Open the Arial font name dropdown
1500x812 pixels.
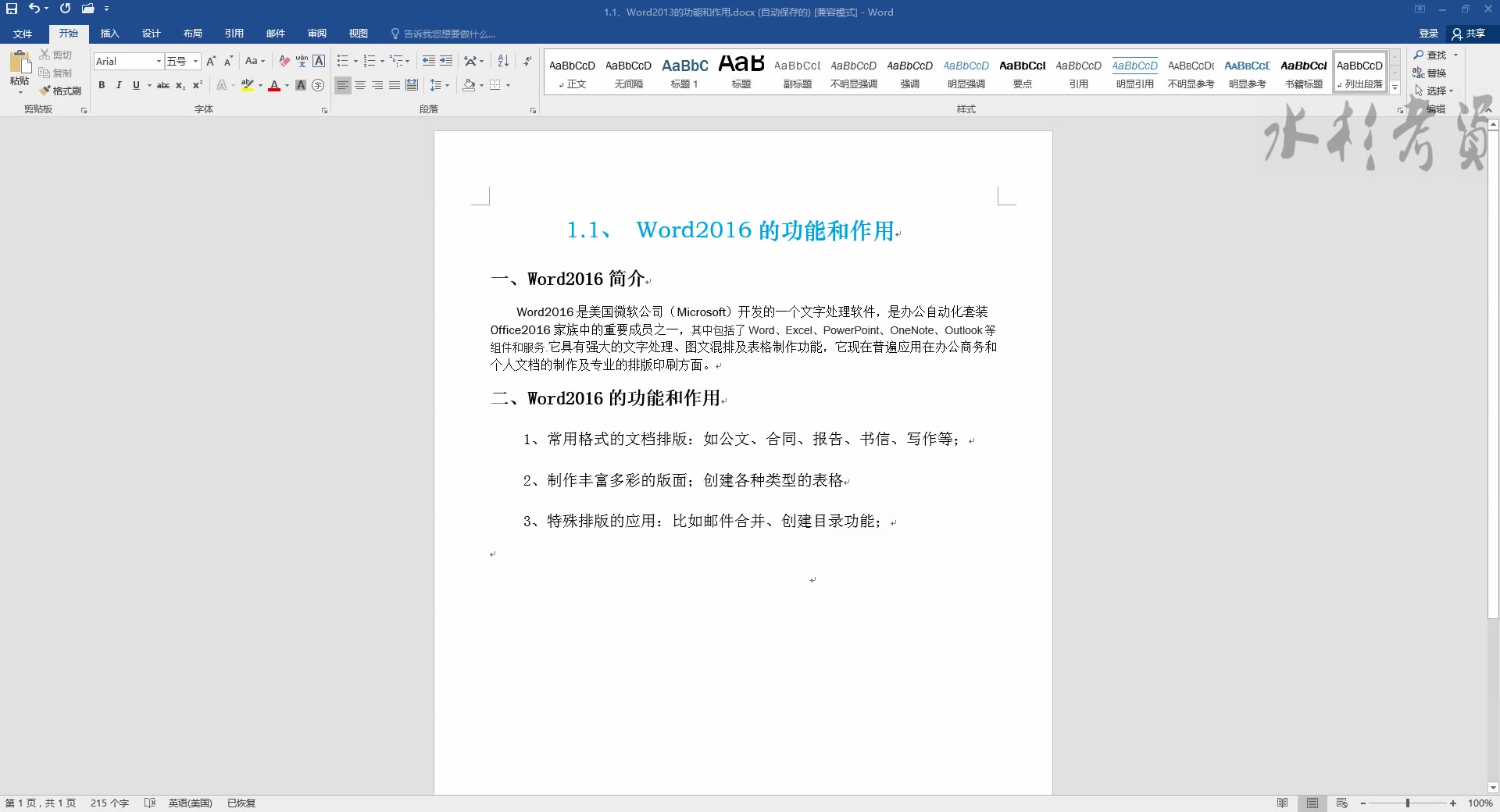pos(159,61)
